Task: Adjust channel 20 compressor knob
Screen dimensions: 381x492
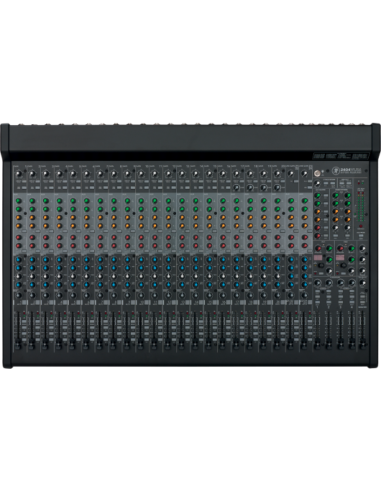Action: coord(277,188)
